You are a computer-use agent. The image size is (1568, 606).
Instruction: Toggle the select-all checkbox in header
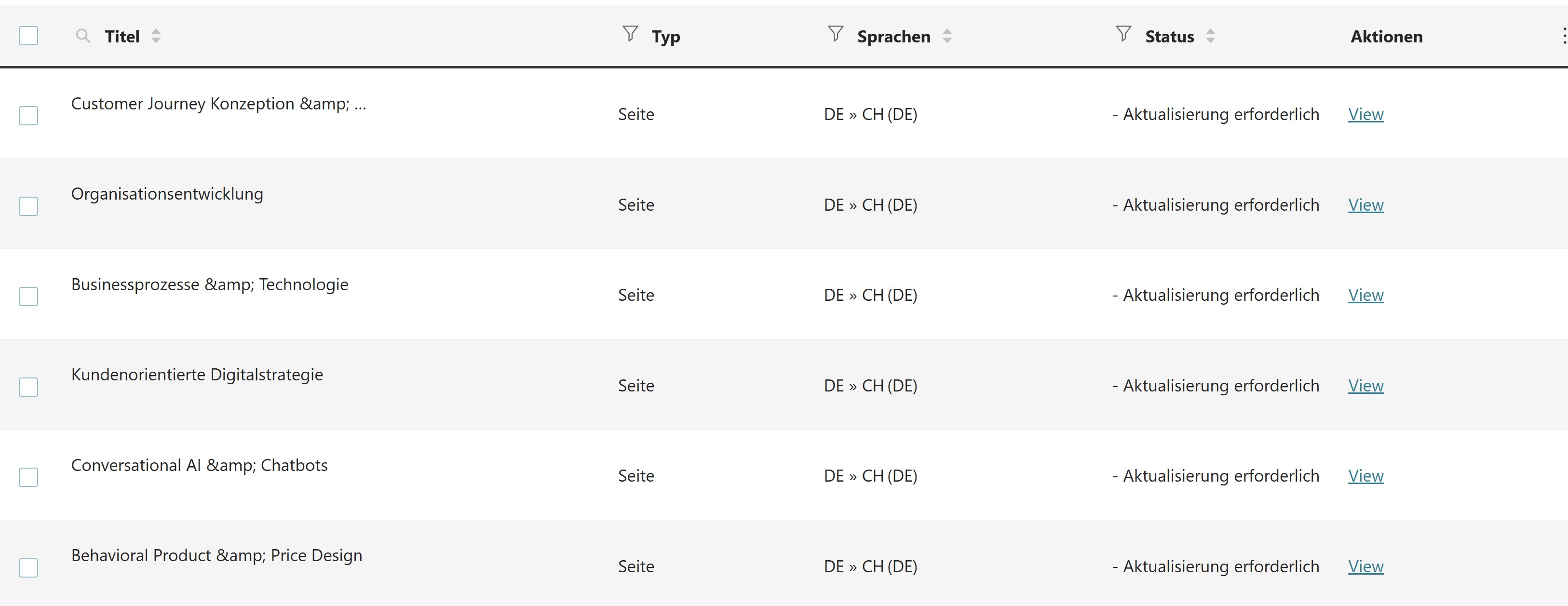[28, 36]
